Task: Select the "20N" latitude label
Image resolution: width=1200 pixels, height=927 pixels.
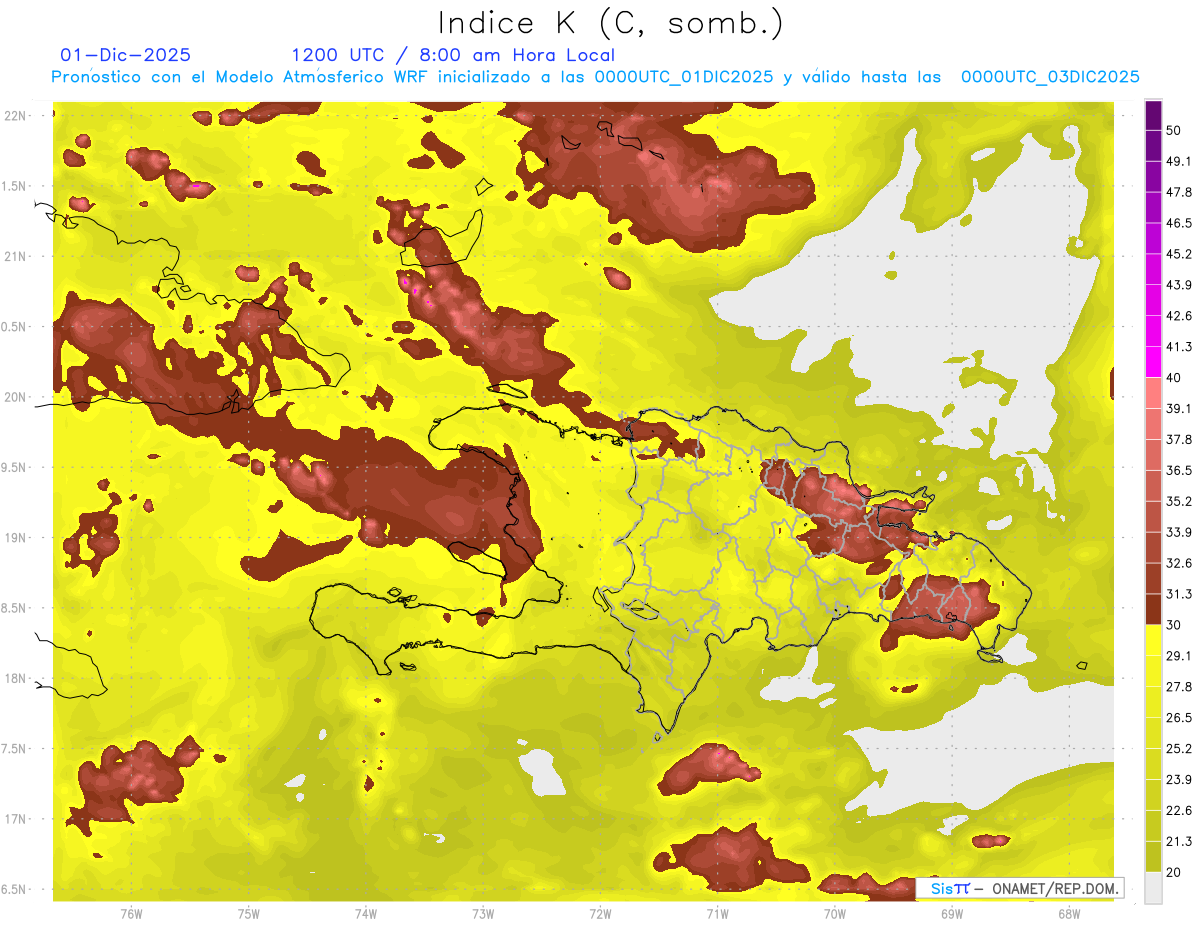Action: (x=16, y=397)
